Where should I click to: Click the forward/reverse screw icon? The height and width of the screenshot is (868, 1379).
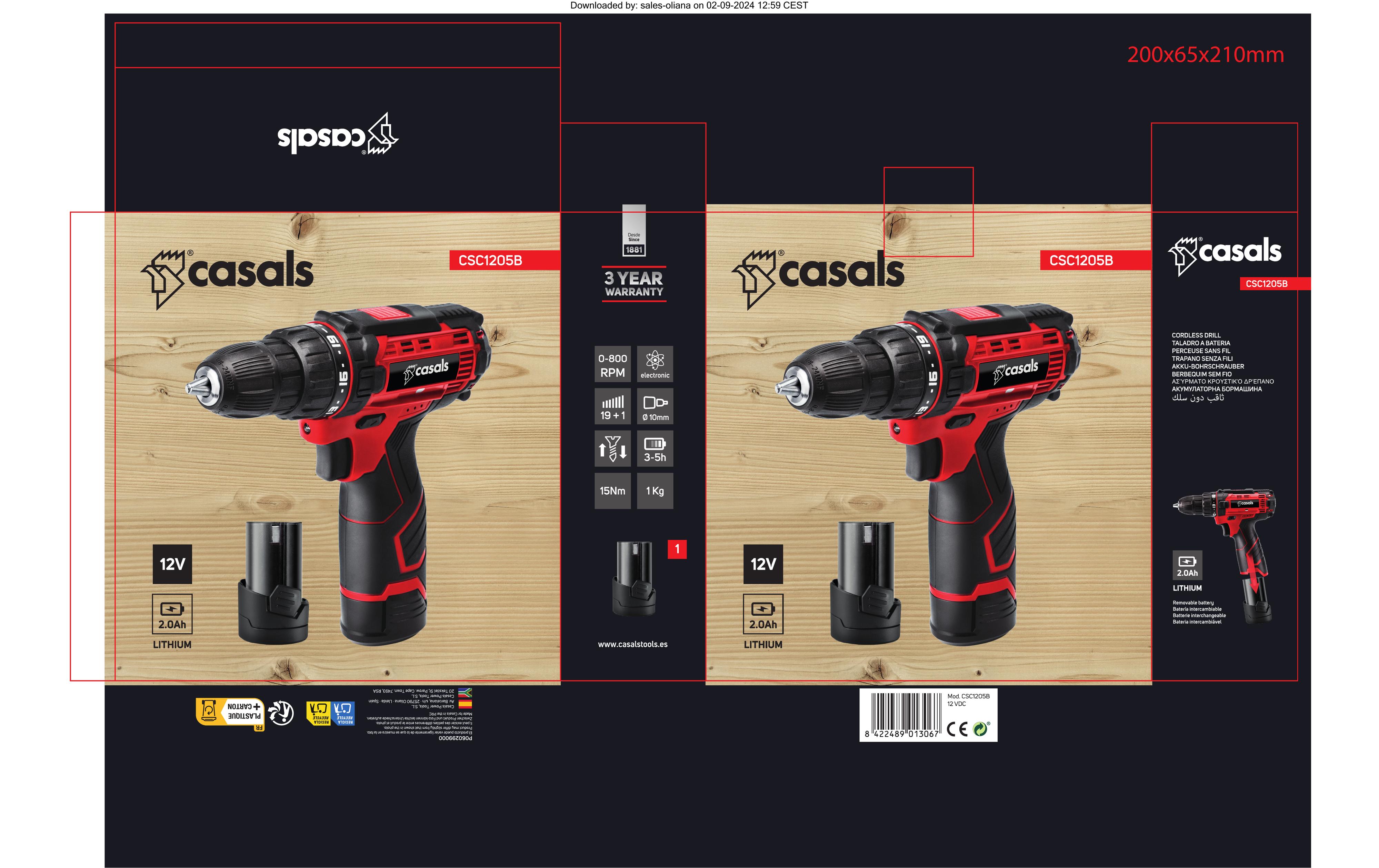click(612, 449)
